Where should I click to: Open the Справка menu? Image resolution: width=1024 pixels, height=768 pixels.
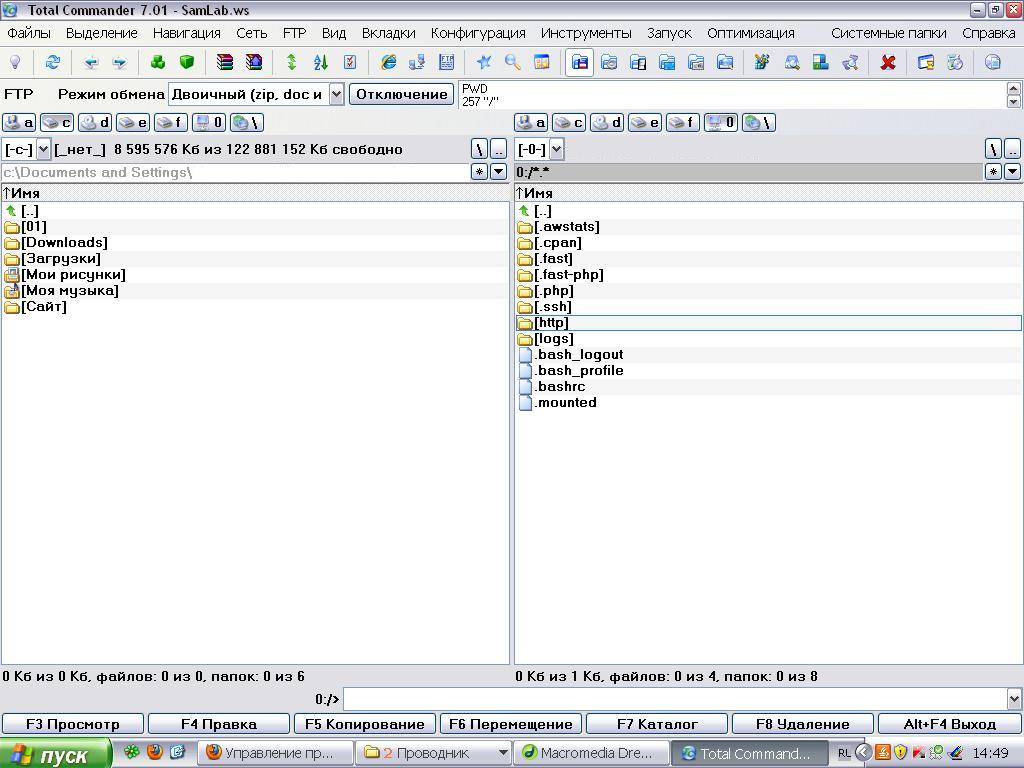click(x=988, y=33)
